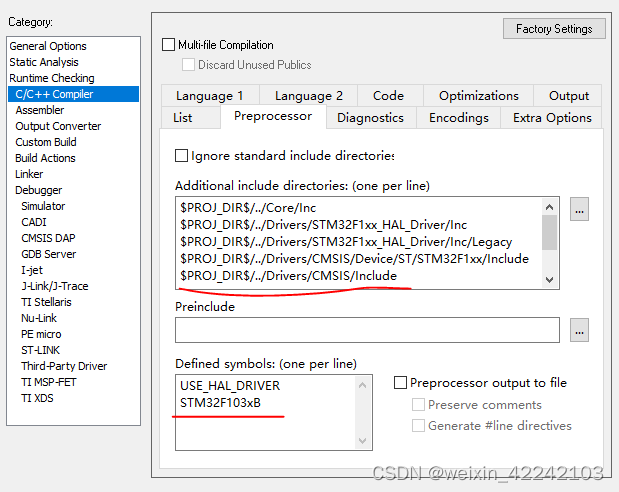
Task: Enable Multi-file Compilation checkbox
Action: point(169,44)
